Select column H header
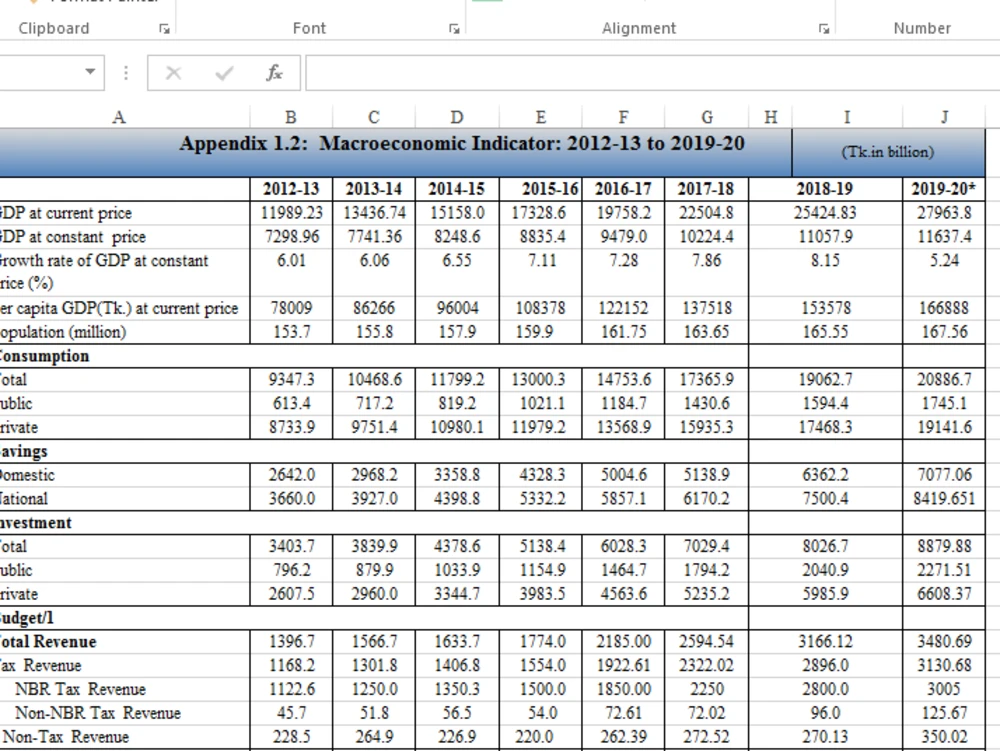The image size is (1000, 751). pos(770,117)
